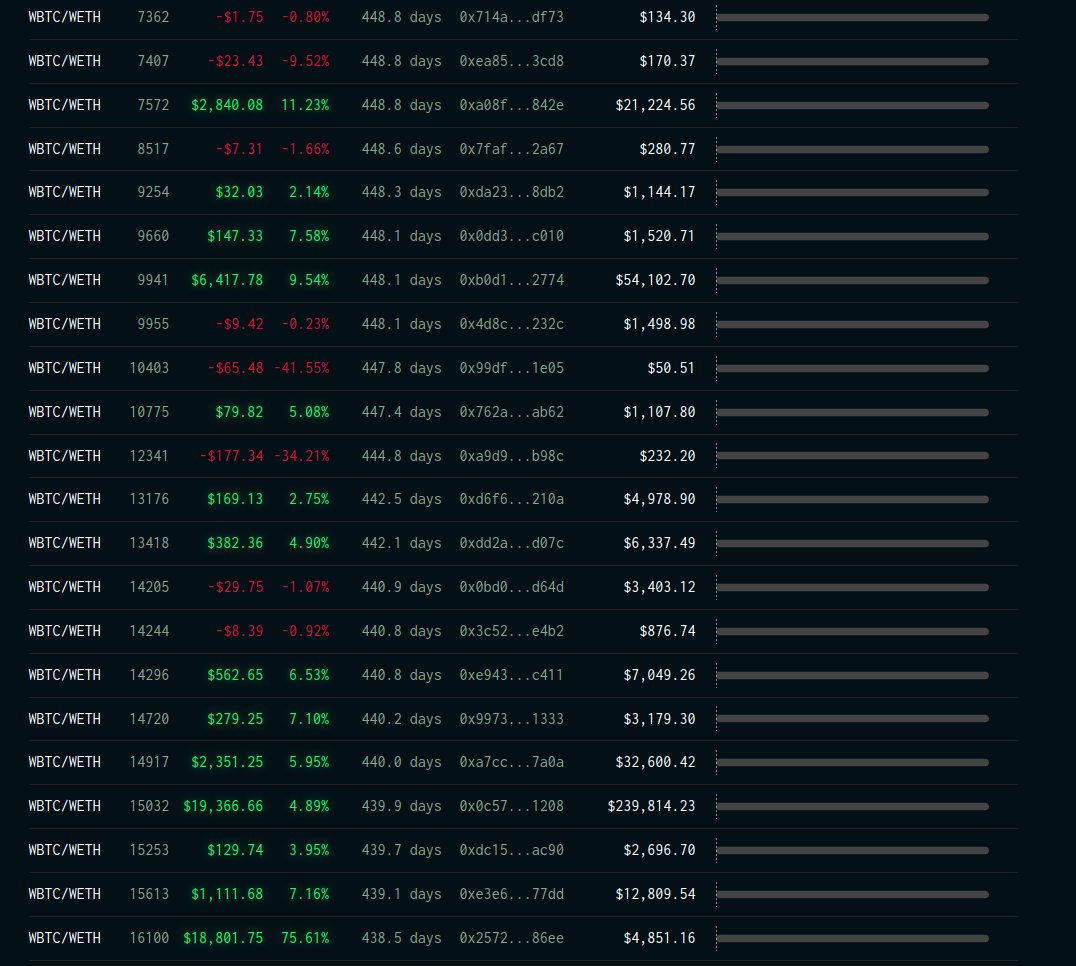Click position ID 7362

point(153,17)
